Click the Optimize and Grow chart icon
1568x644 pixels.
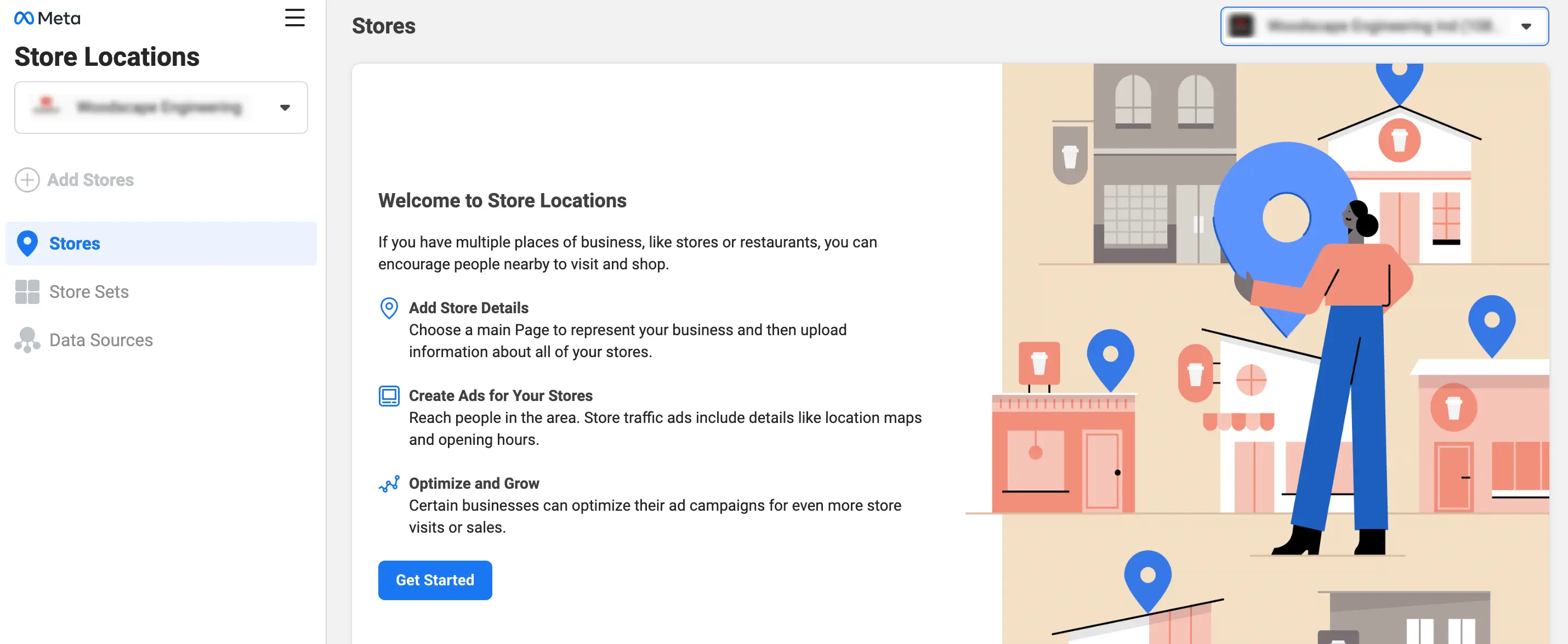point(389,484)
